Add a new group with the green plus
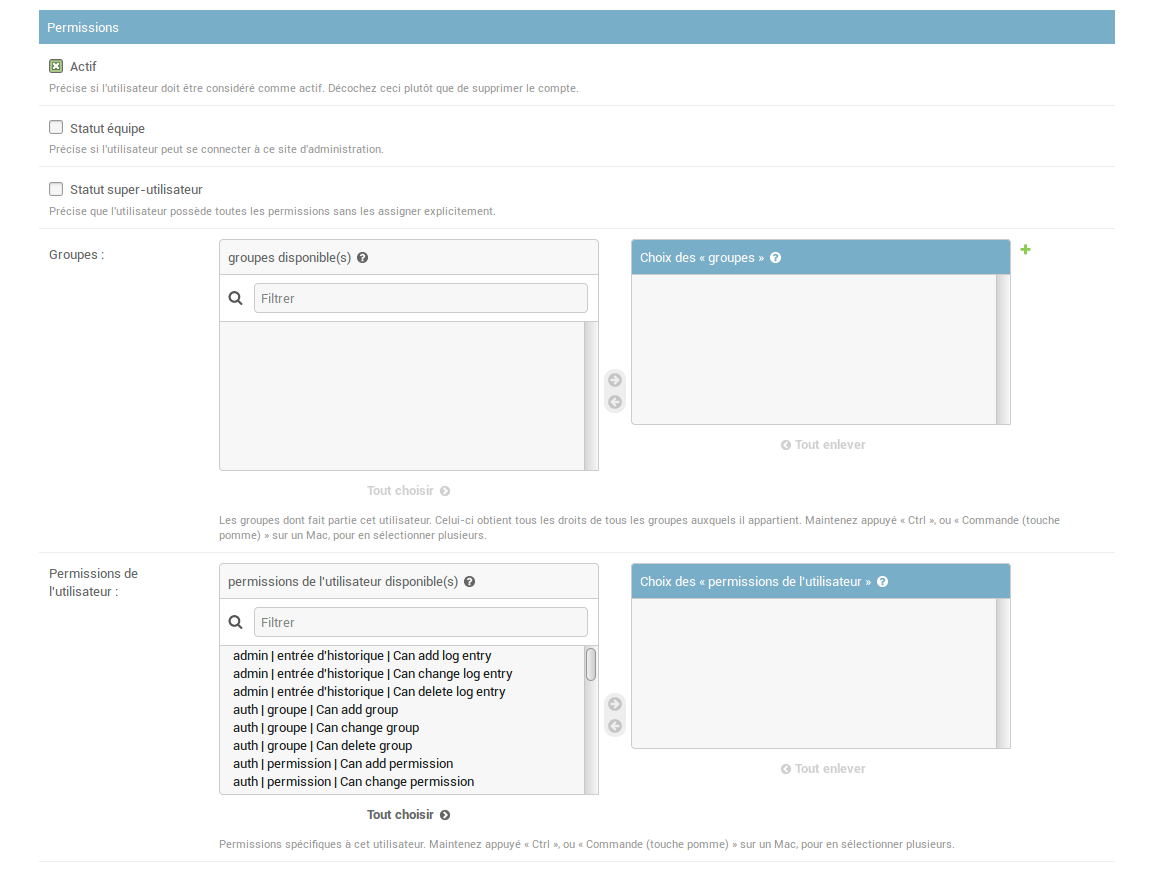Image resolution: width=1151 pixels, height=872 pixels. click(1025, 250)
